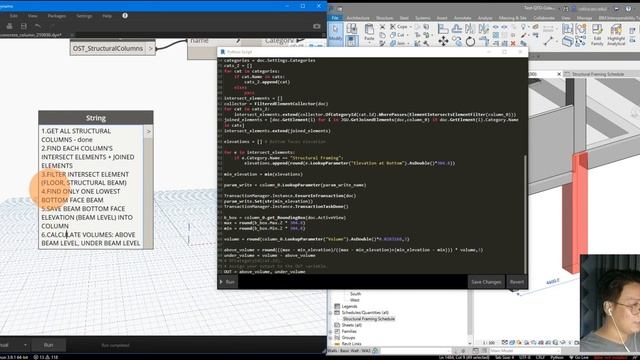Click the OST_StructuralColumns node output port
The width and height of the screenshot is (640, 360).
[x=150, y=49]
